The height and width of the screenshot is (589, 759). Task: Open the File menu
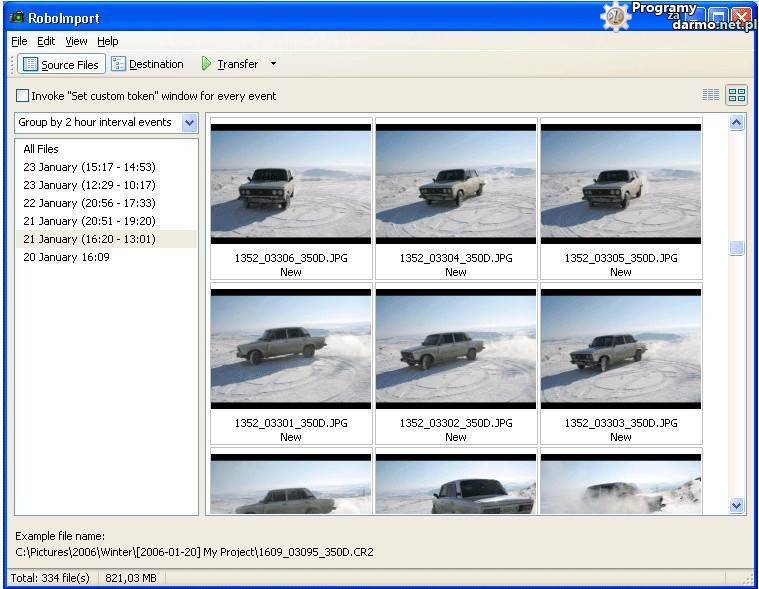pyautogui.click(x=19, y=41)
